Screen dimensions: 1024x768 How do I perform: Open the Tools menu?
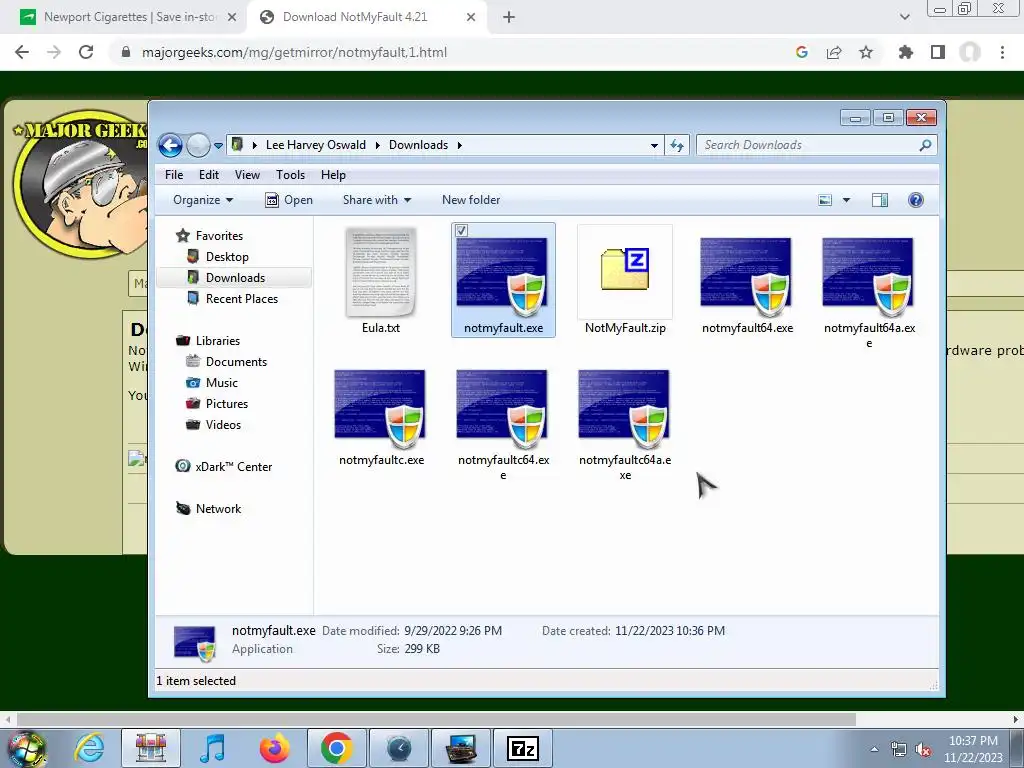(290, 175)
